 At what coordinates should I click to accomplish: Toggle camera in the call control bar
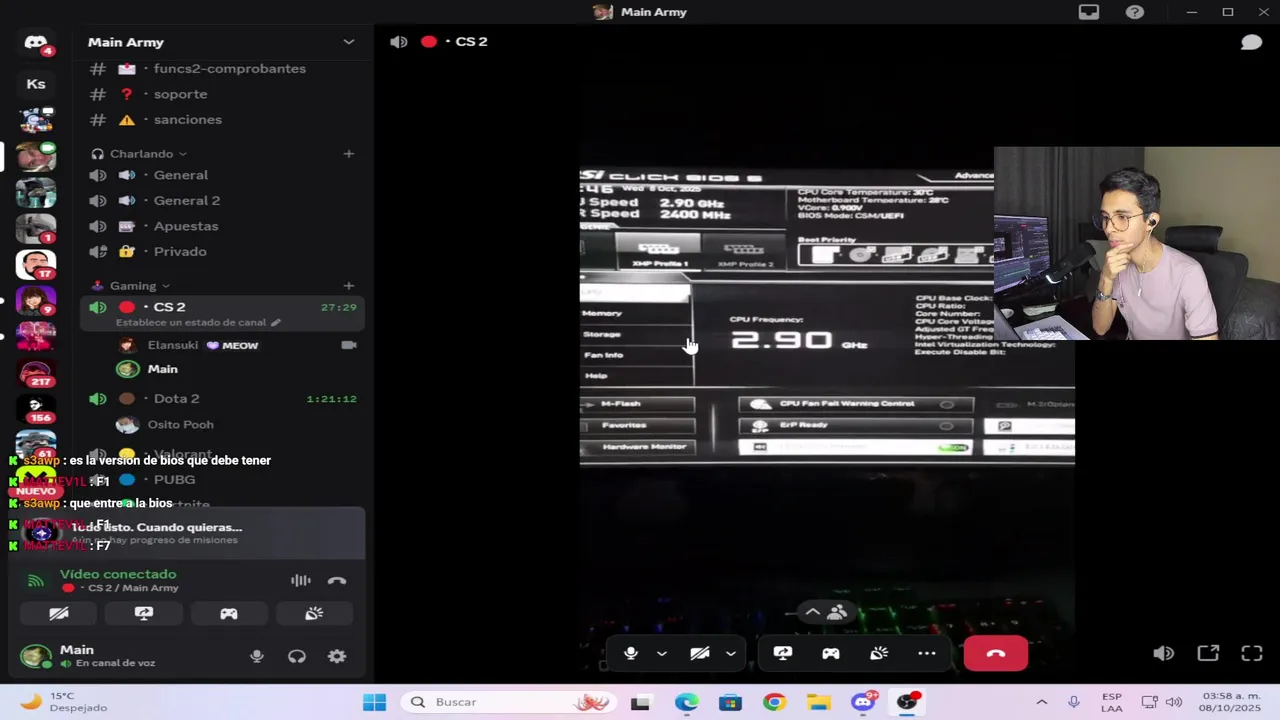pyautogui.click(x=700, y=654)
